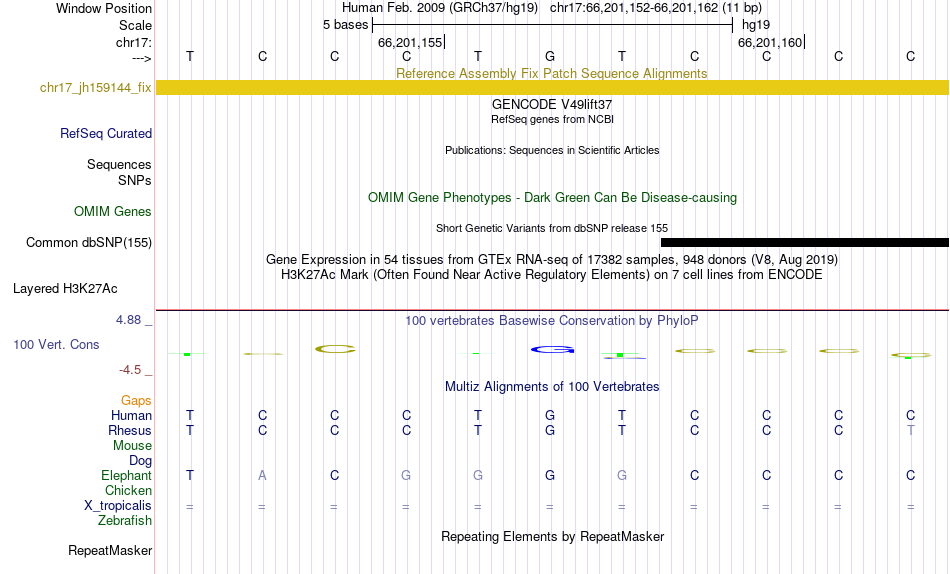Click the hg19 label beside the scale bar

point(756,25)
